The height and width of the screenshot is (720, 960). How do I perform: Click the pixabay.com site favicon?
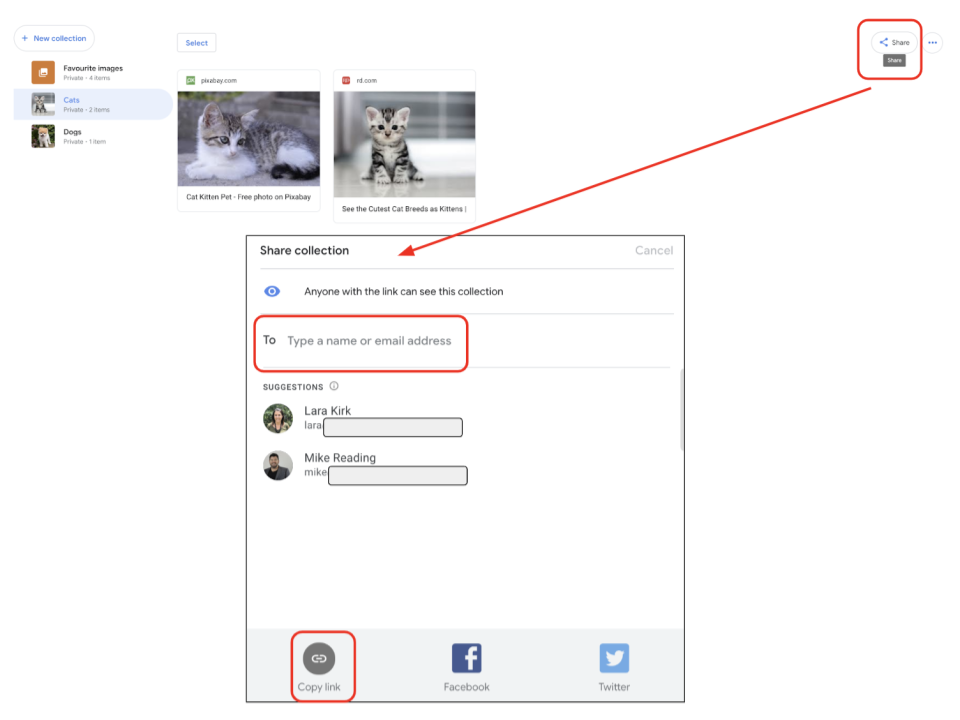click(190, 80)
